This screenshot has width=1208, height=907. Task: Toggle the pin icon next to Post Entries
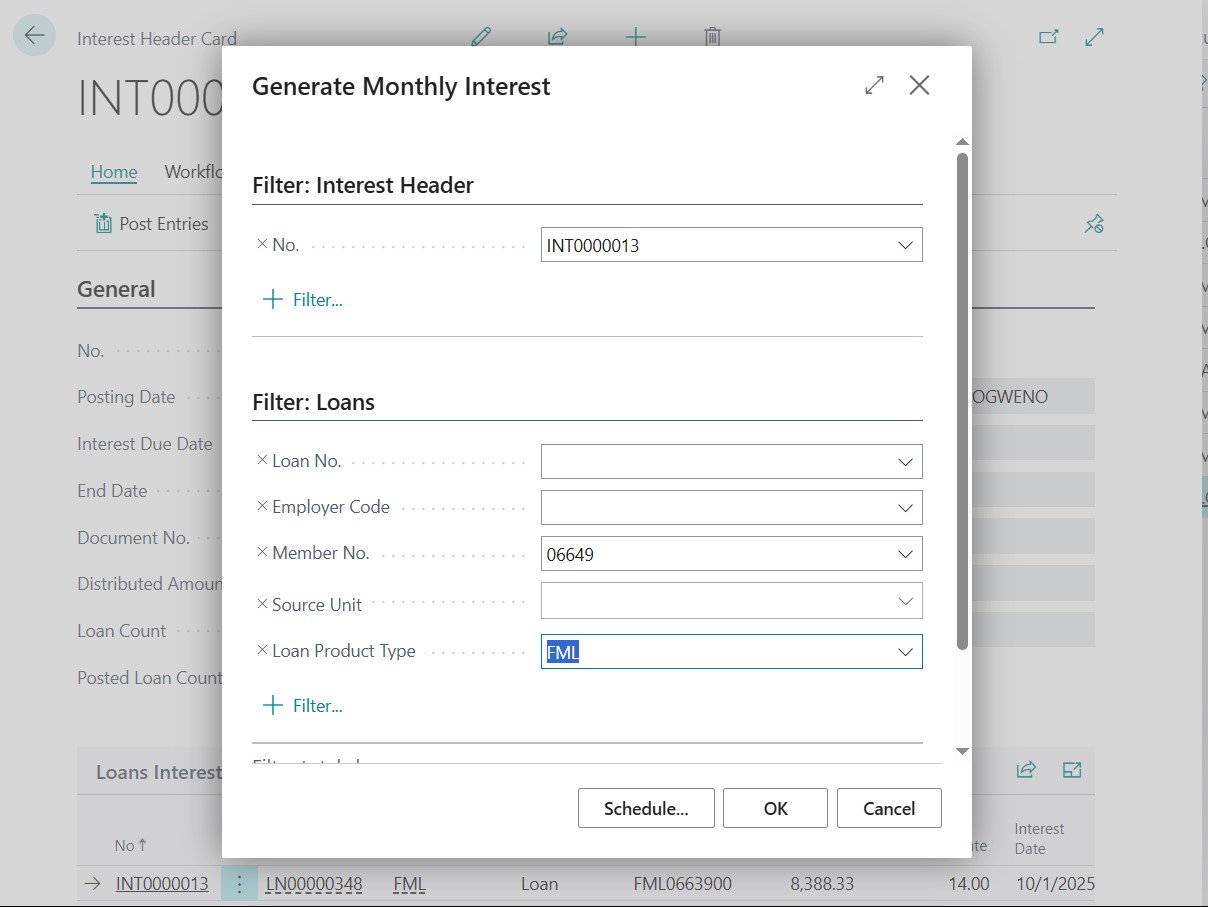pos(1094,223)
